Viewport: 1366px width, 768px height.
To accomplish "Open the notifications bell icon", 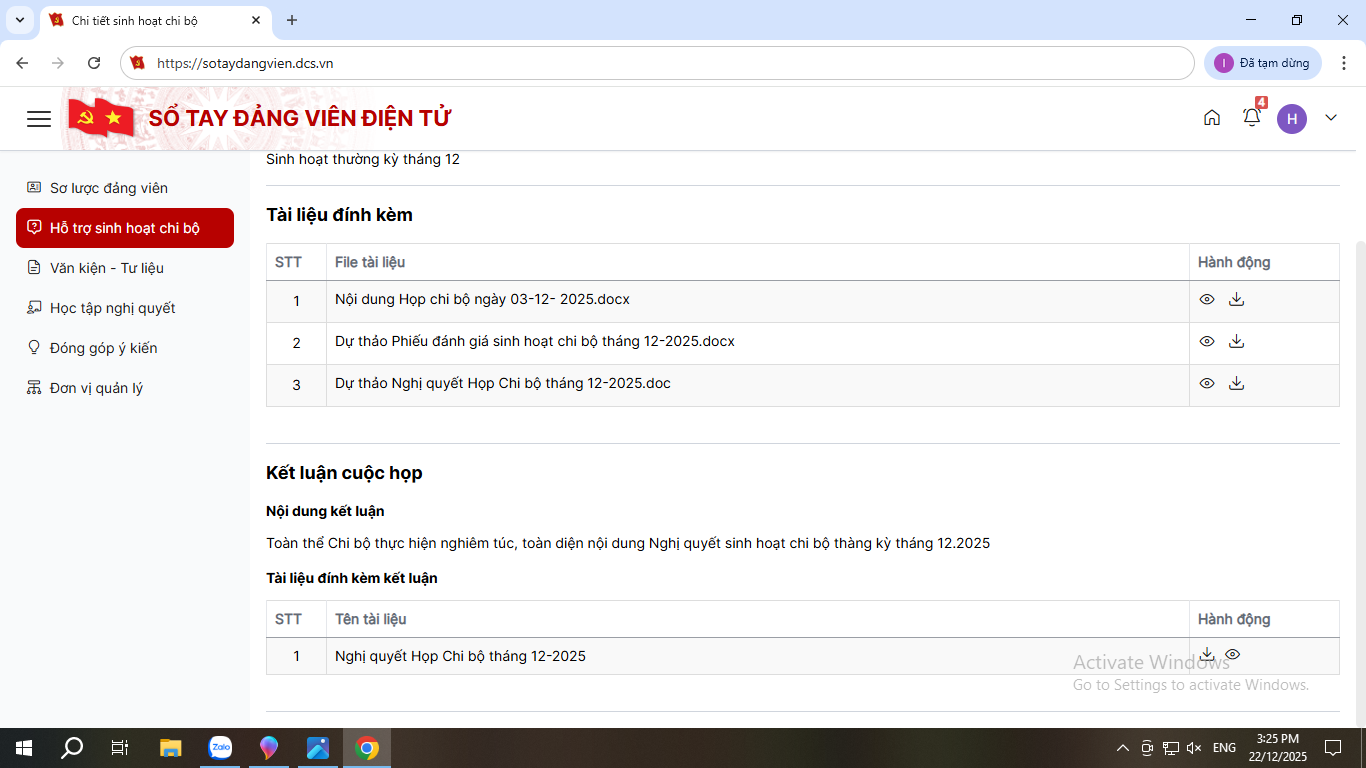I will click(x=1251, y=118).
